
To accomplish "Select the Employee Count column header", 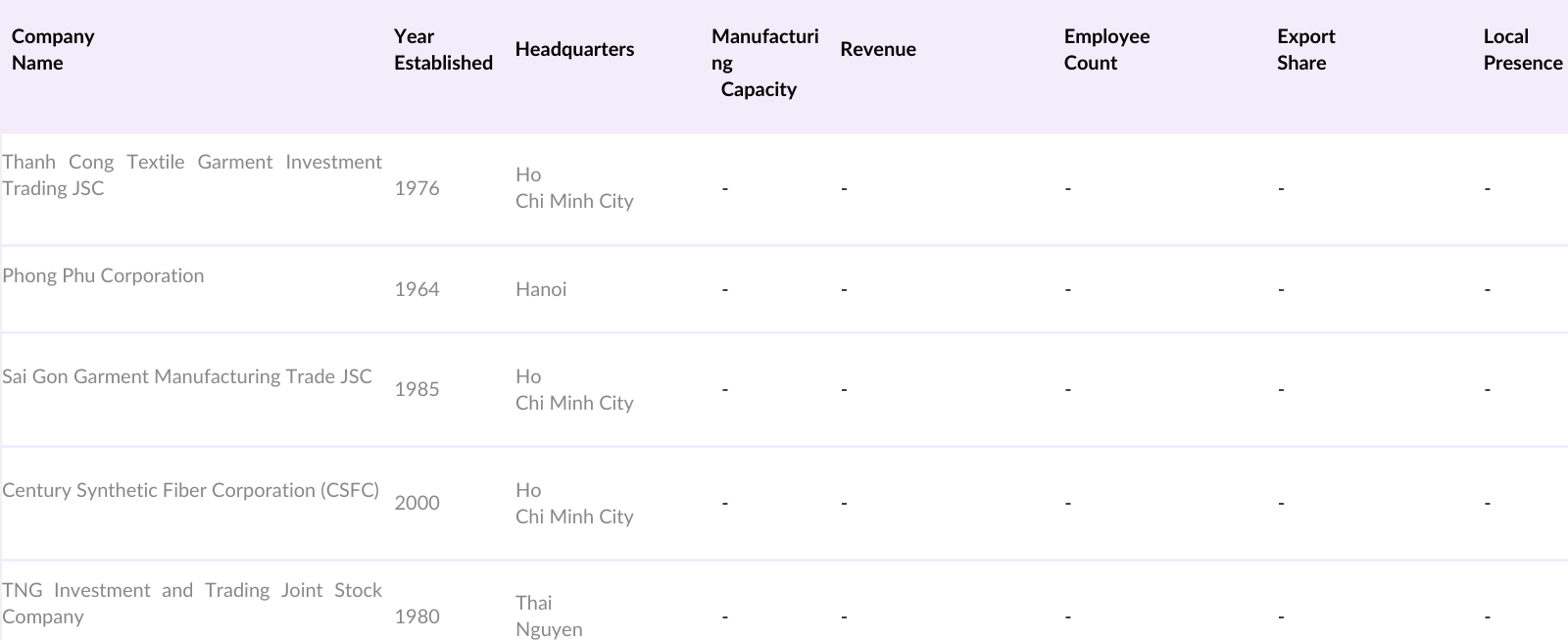I will pyautogui.click(x=1106, y=50).
